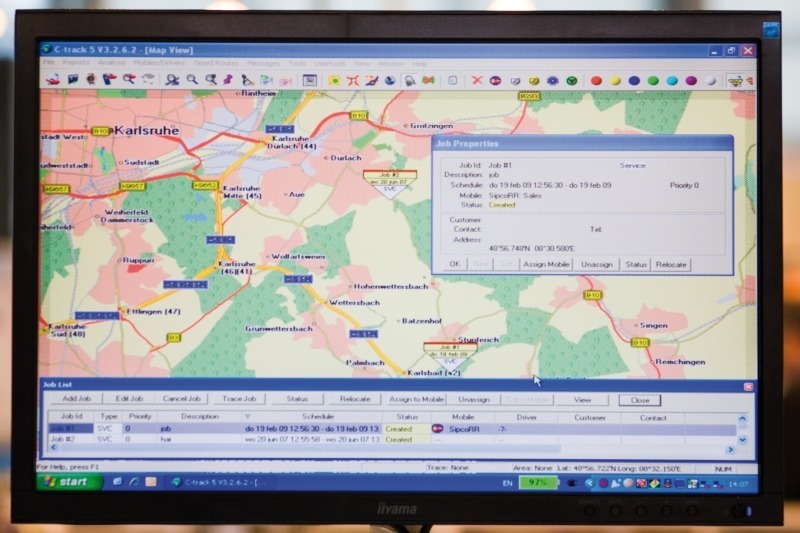The height and width of the screenshot is (533, 800).
Task: Click the SipcoRR mobile icon in Job #1 row
Action: [437, 428]
